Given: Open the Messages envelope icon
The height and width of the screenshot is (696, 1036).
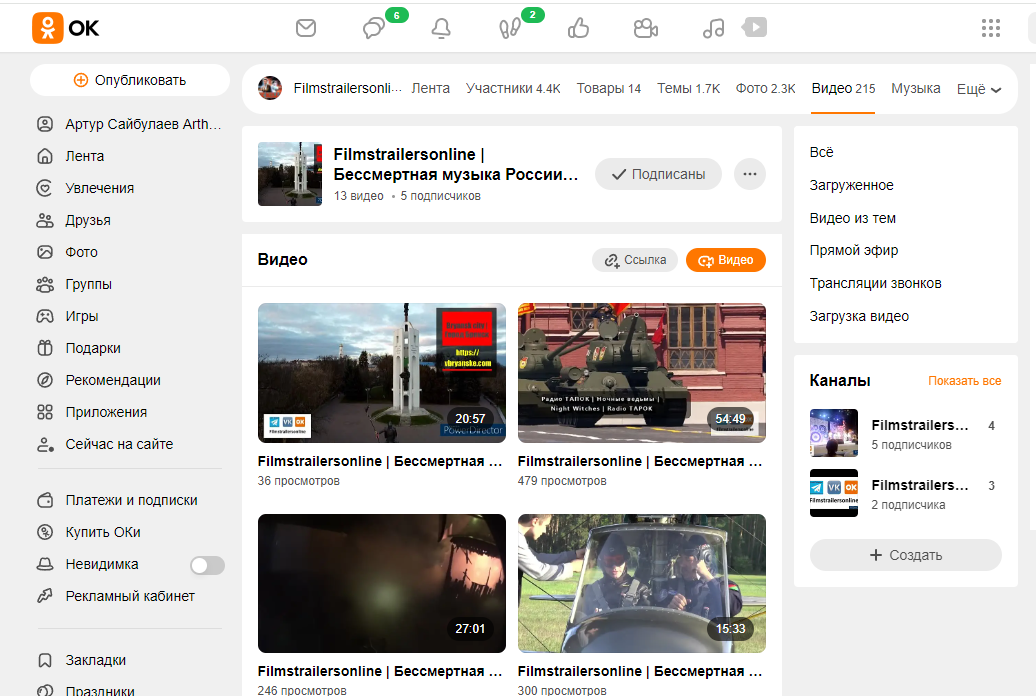Looking at the screenshot, I should [x=306, y=28].
